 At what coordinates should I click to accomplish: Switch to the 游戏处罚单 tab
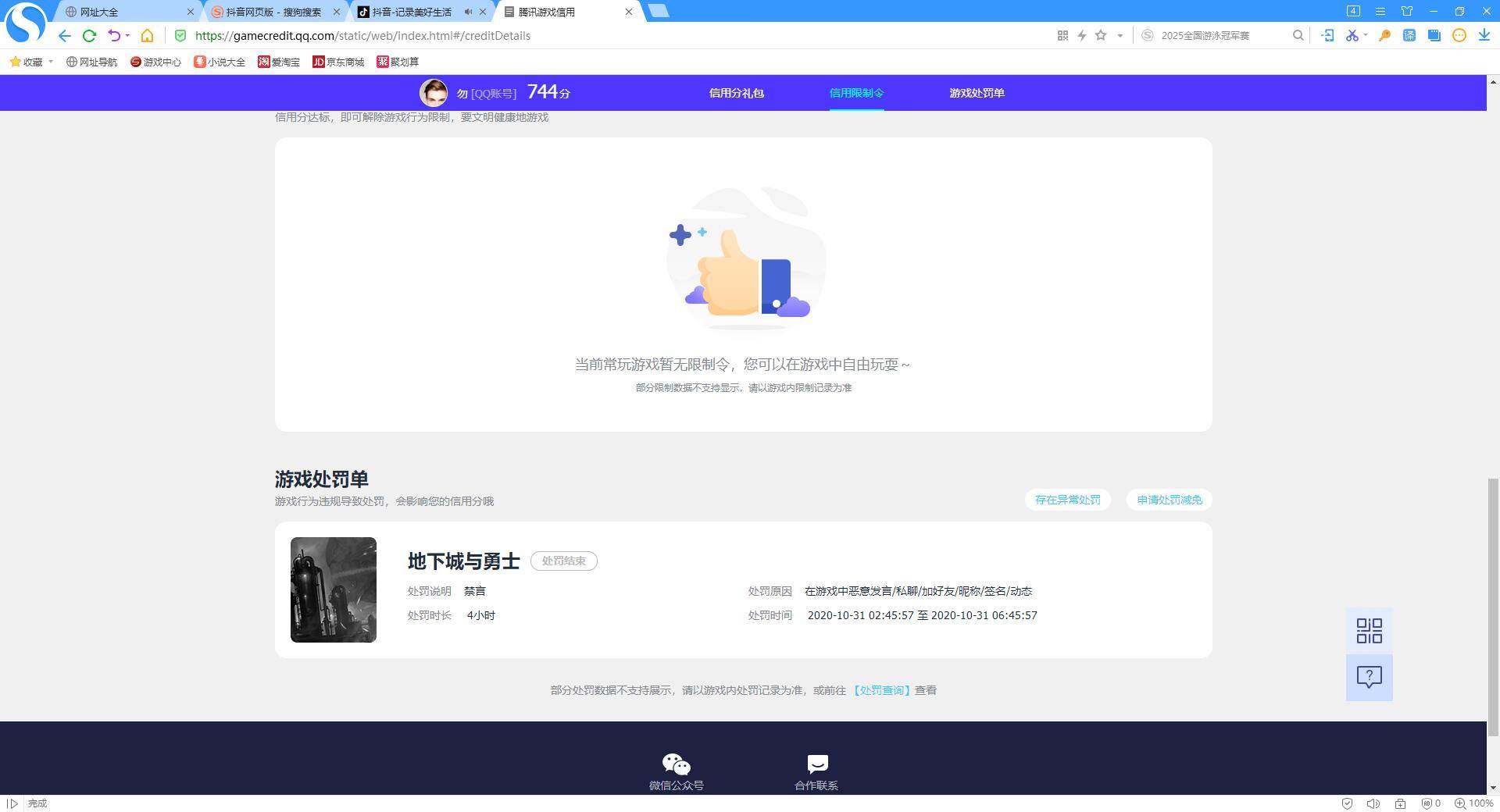(x=977, y=93)
